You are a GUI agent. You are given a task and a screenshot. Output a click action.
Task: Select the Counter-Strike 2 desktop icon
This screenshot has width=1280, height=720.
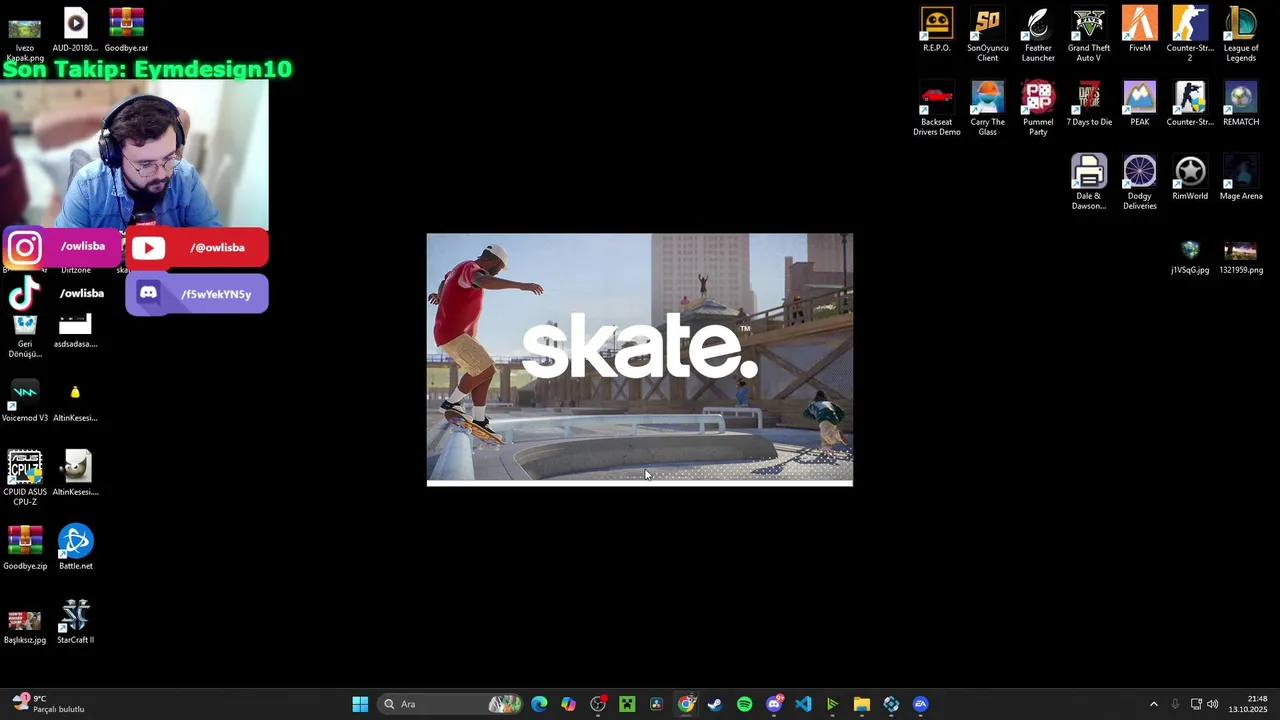(1190, 35)
